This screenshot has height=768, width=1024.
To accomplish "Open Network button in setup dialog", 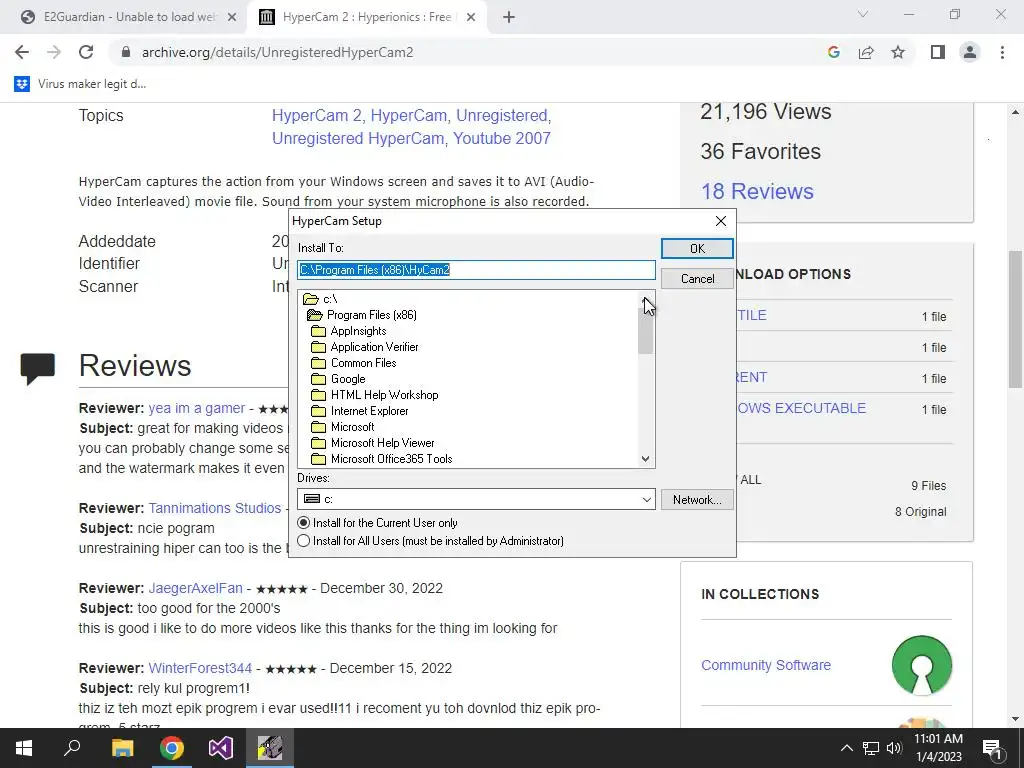I will [x=697, y=500].
